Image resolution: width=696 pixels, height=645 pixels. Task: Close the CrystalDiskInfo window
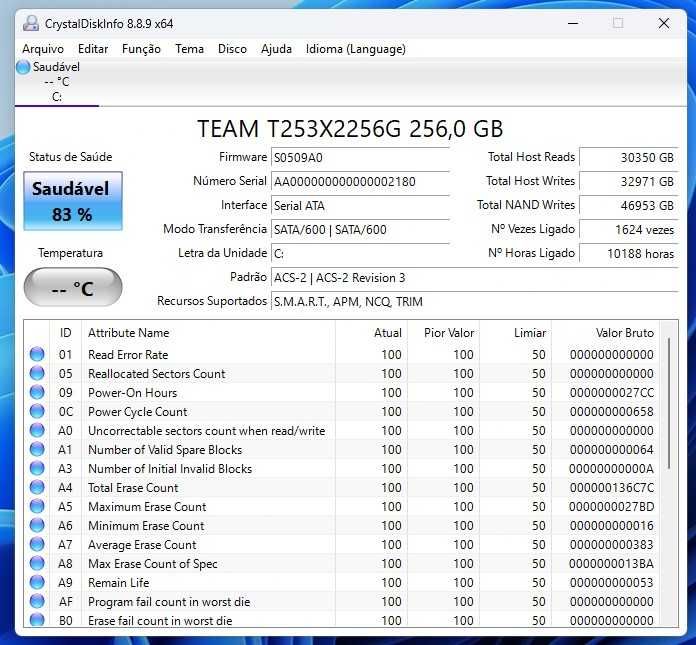pyautogui.click(x=664, y=23)
